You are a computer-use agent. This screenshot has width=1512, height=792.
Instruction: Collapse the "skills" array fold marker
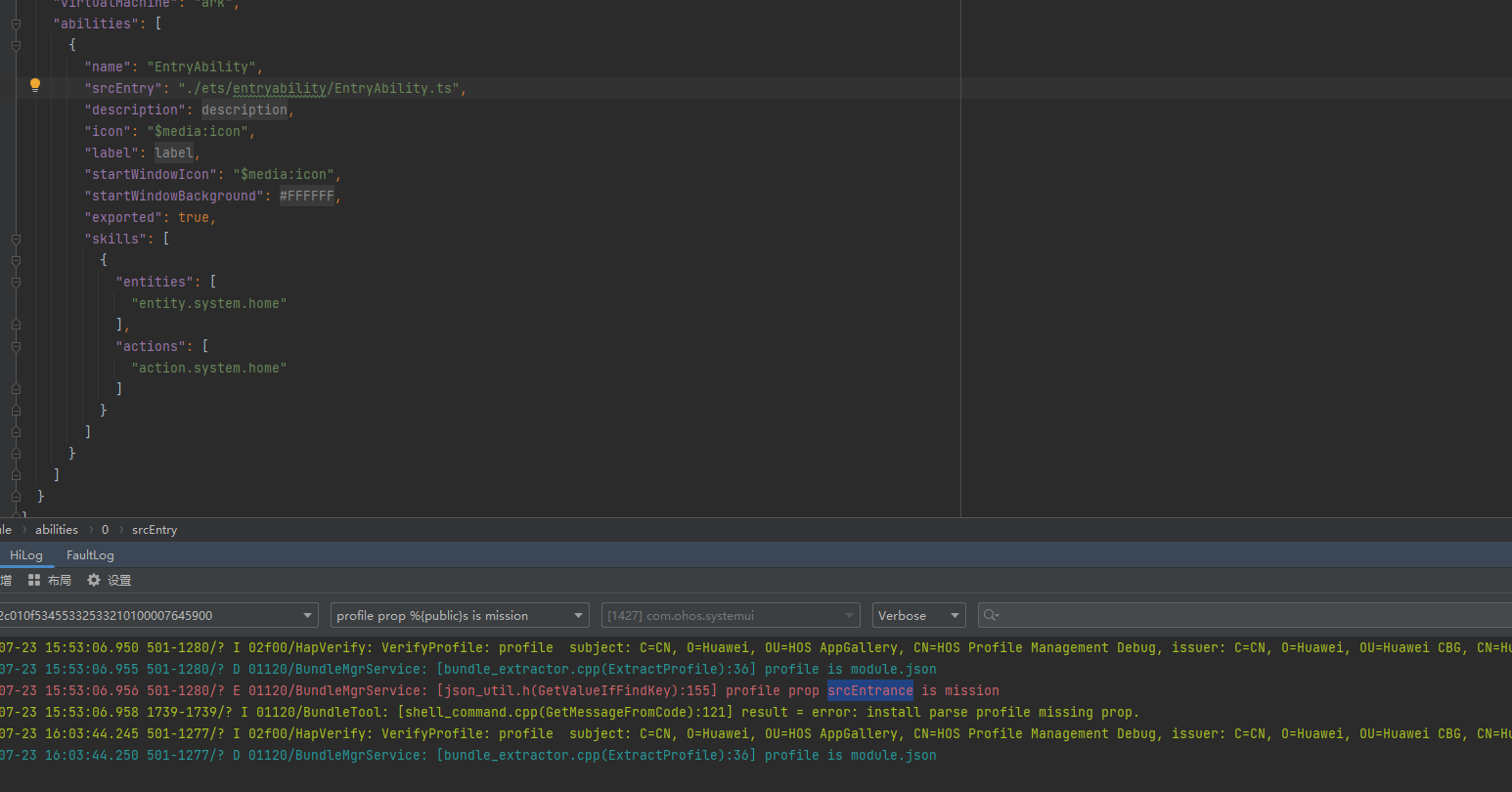pos(16,239)
